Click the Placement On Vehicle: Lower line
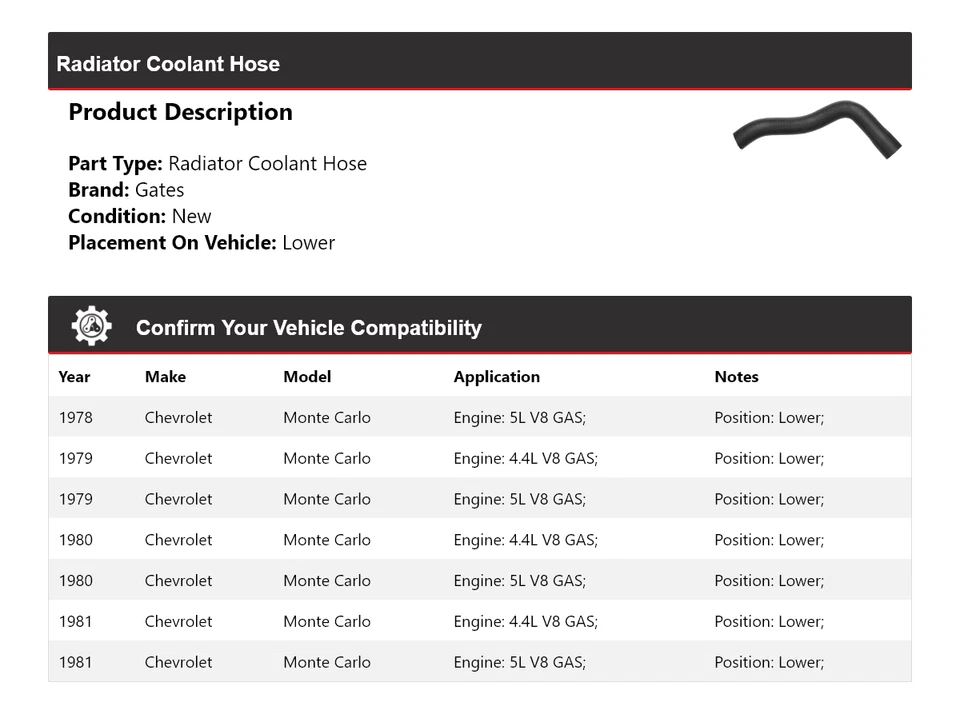This screenshot has width=960, height=714. pos(201,242)
